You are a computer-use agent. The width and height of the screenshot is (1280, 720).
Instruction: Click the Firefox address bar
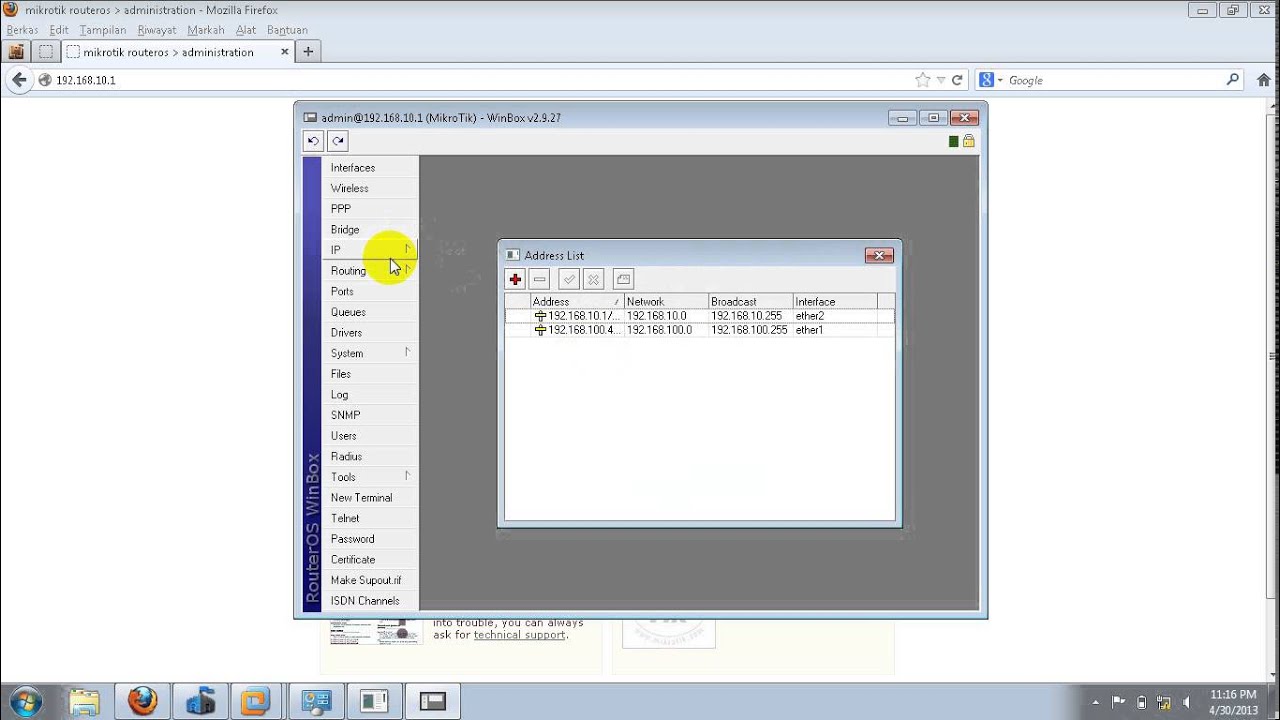tap(480, 80)
